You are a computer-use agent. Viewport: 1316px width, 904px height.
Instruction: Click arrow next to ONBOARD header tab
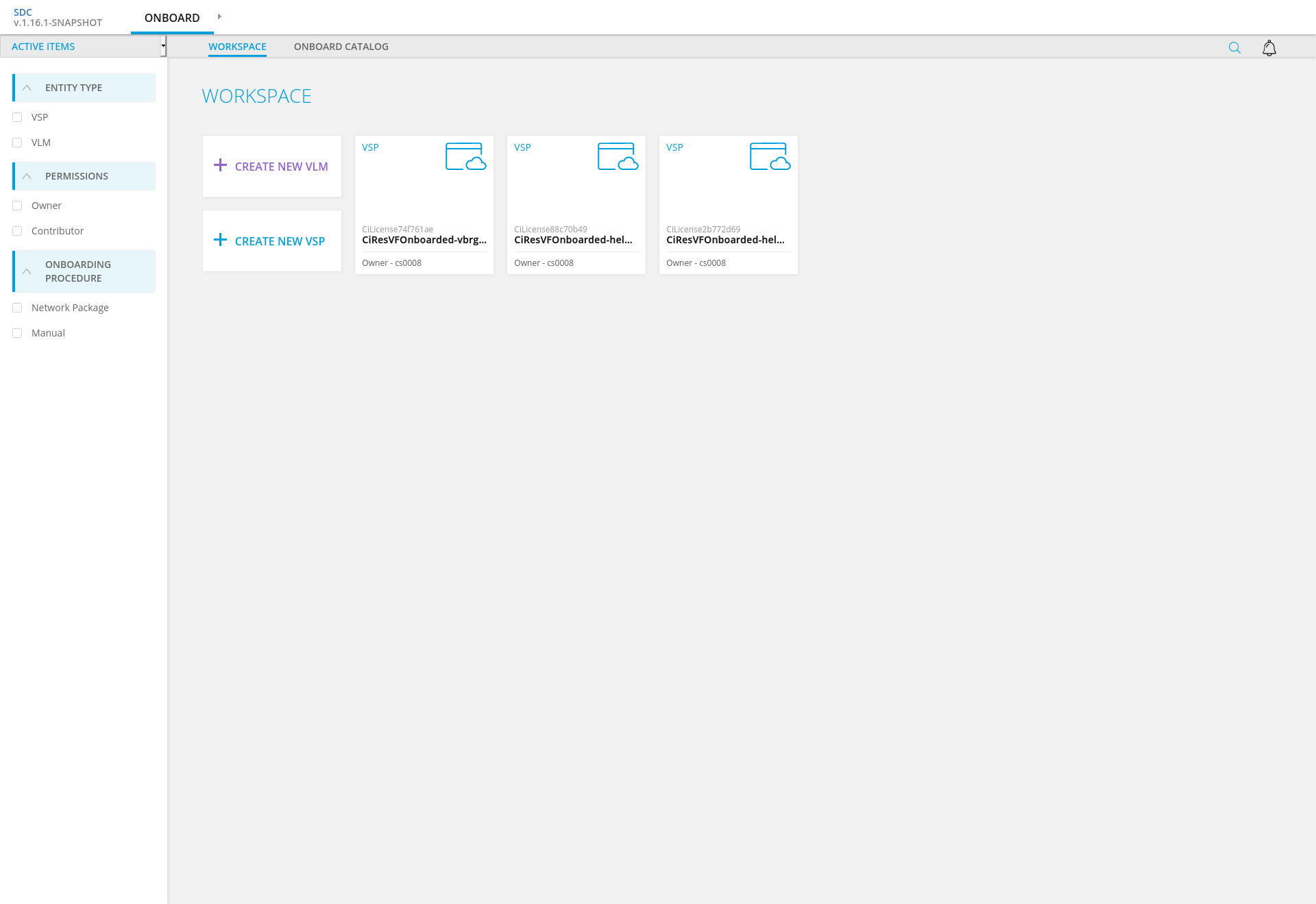(219, 16)
